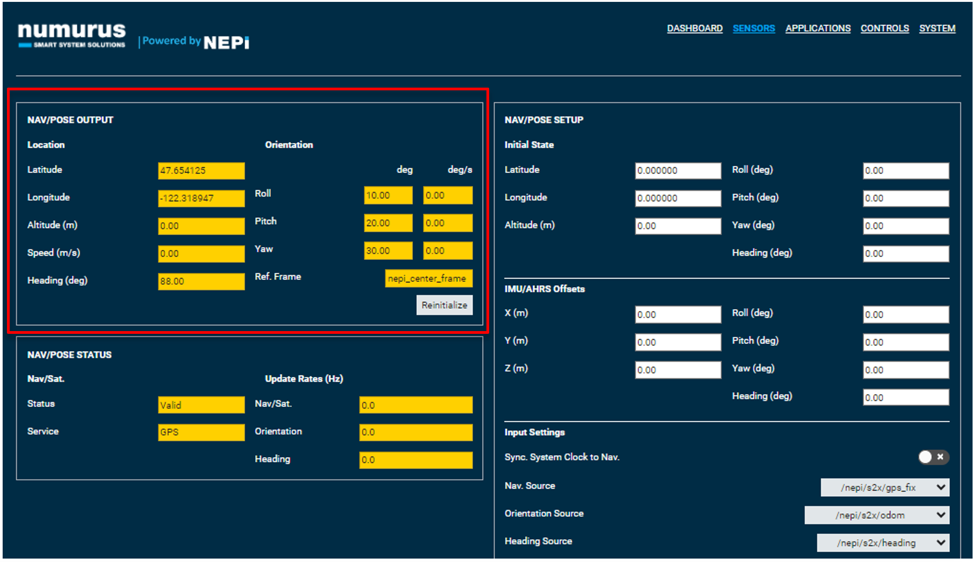Image resolution: width=976 pixels, height=562 pixels.
Task: Toggle Sync. System Clock to Nav. switch
Action: click(x=933, y=457)
